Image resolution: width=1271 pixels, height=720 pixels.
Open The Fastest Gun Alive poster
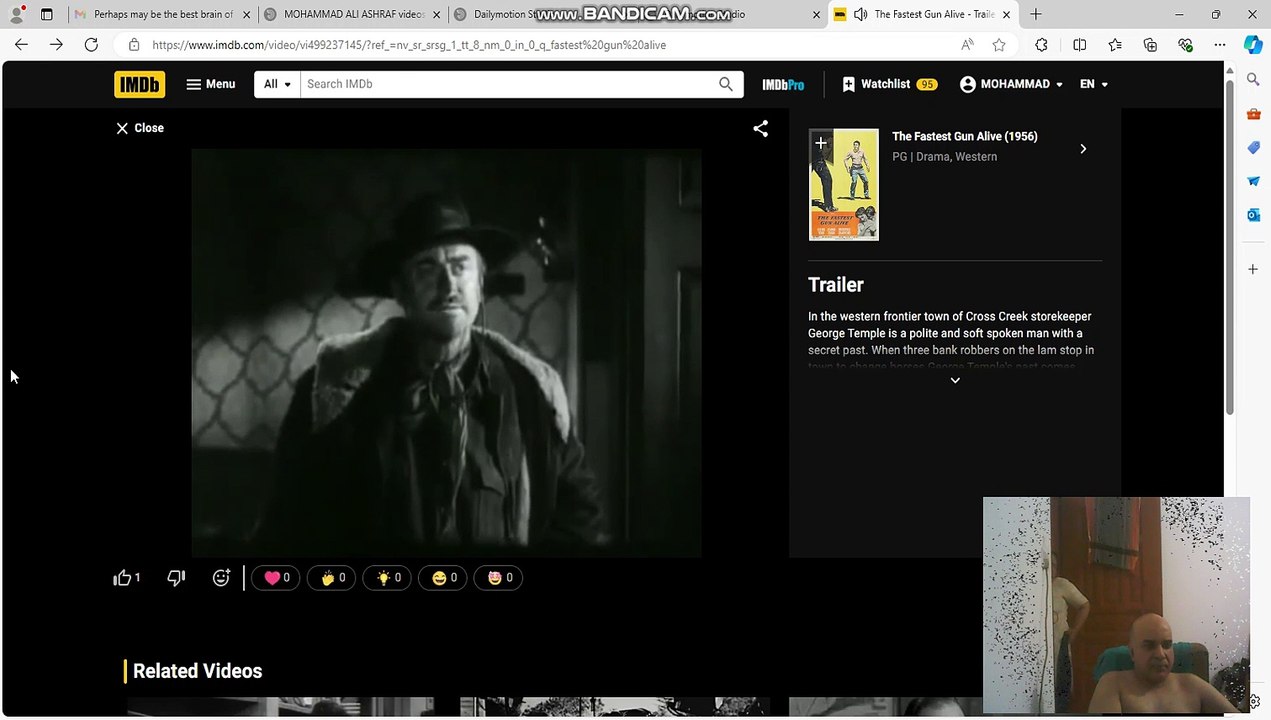pos(844,185)
